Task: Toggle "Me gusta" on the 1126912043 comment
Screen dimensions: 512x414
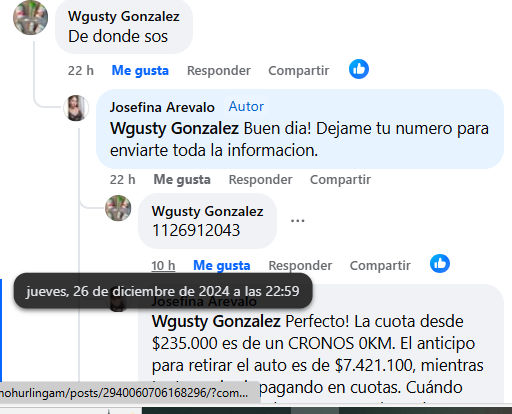Action: click(x=222, y=266)
